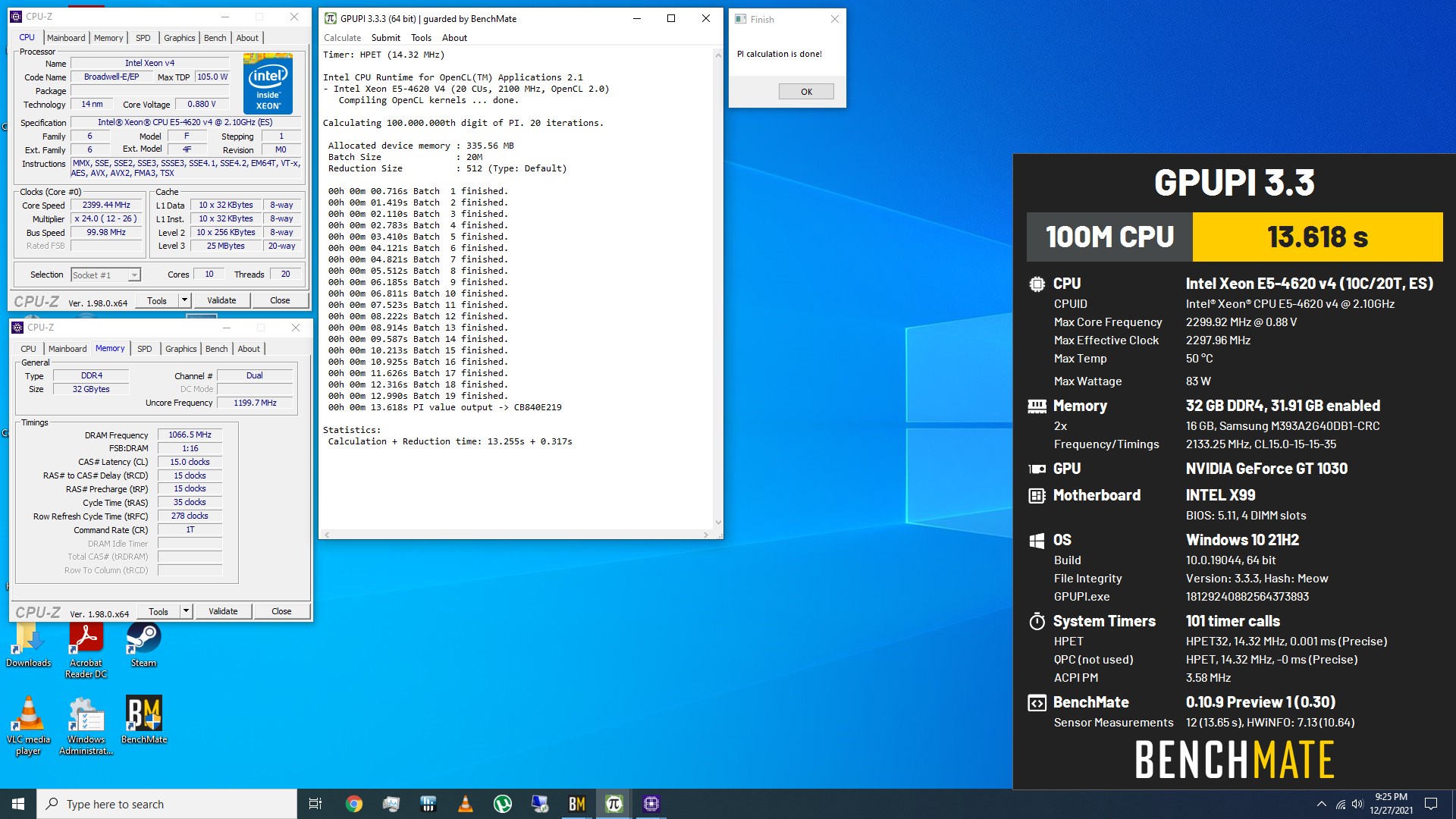Screen dimensions: 1456x819
Task: Click the 13.618 s result in BenchMate panel
Action: (1317, 237)
